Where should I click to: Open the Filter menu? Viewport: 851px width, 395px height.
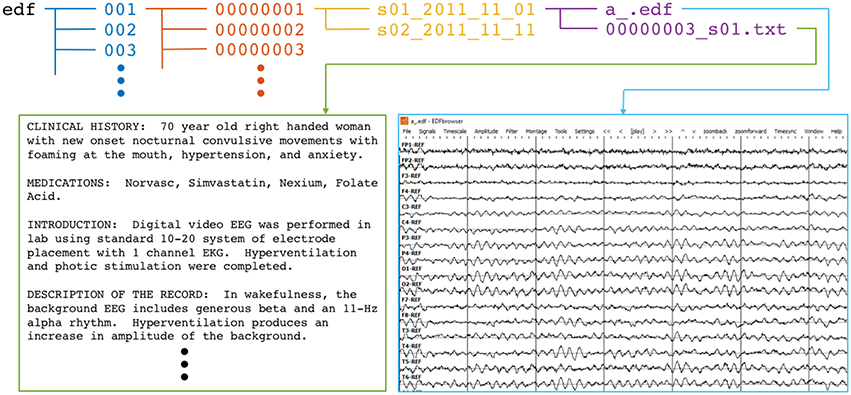(x=511, y=132)
